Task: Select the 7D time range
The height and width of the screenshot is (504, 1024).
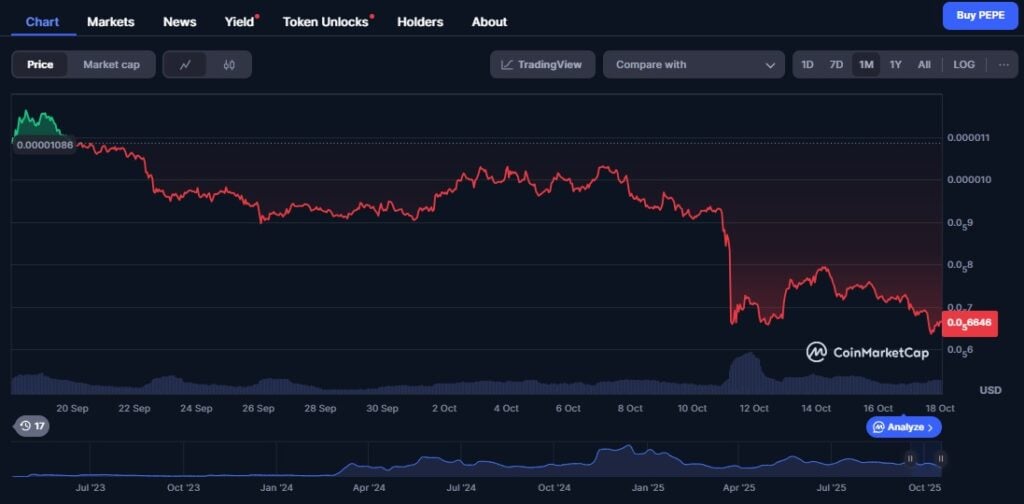Action: click(x=836, y=65)
